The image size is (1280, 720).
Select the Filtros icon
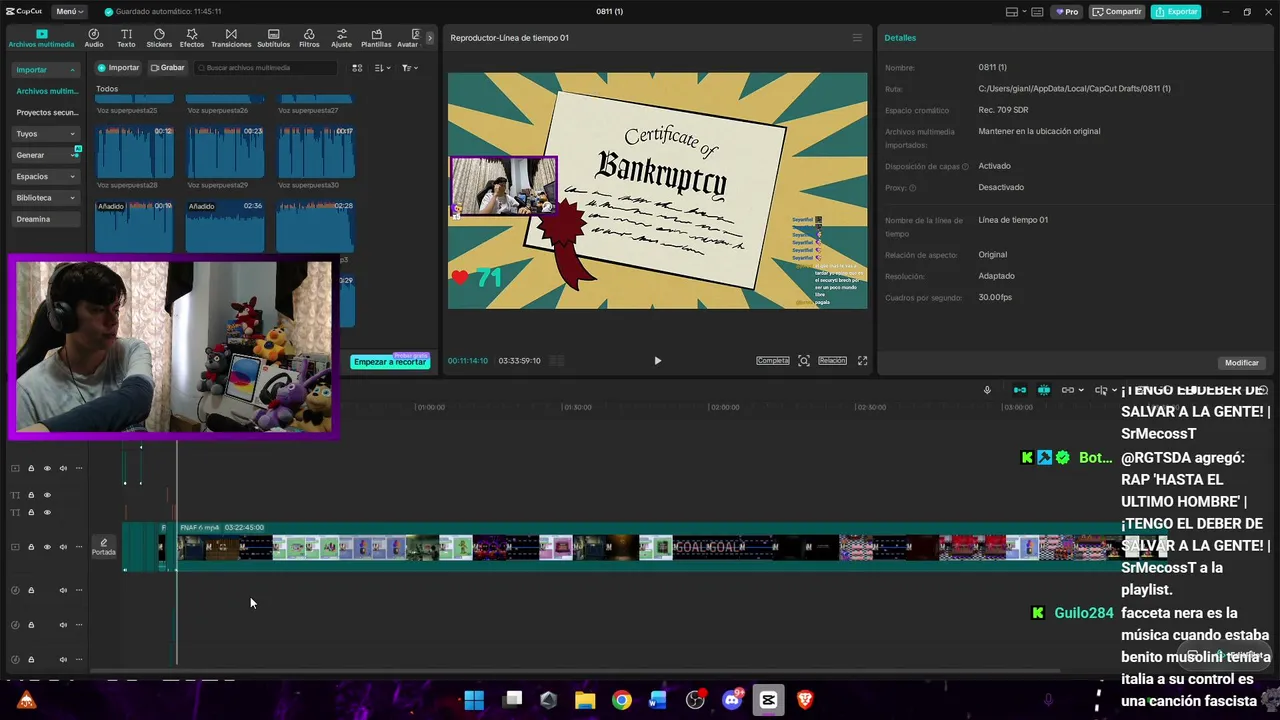point(309,38)
